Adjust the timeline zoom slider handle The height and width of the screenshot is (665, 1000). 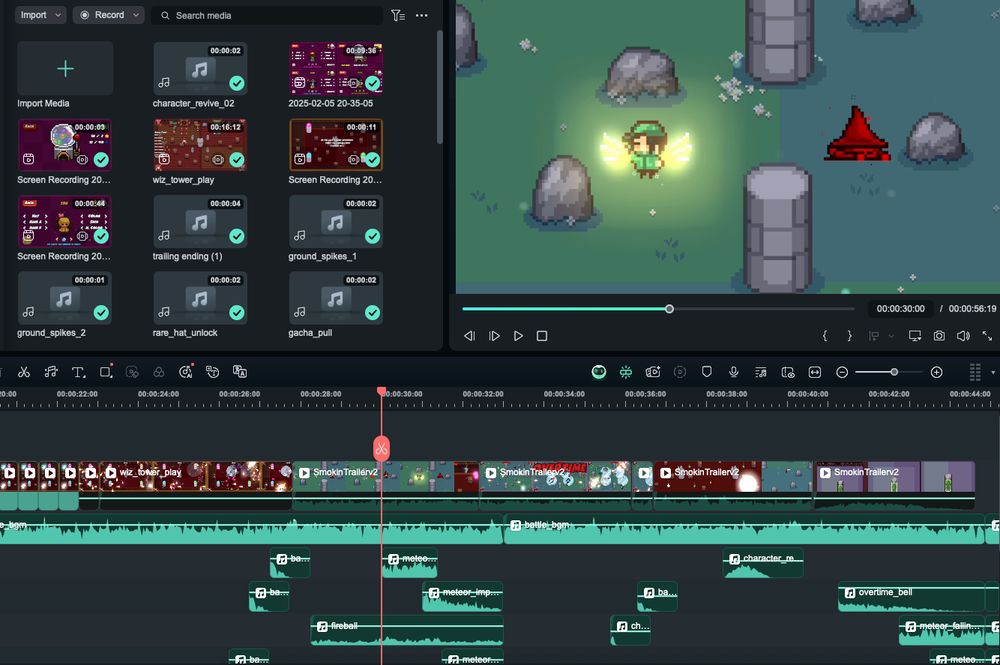tap(894, 372)
